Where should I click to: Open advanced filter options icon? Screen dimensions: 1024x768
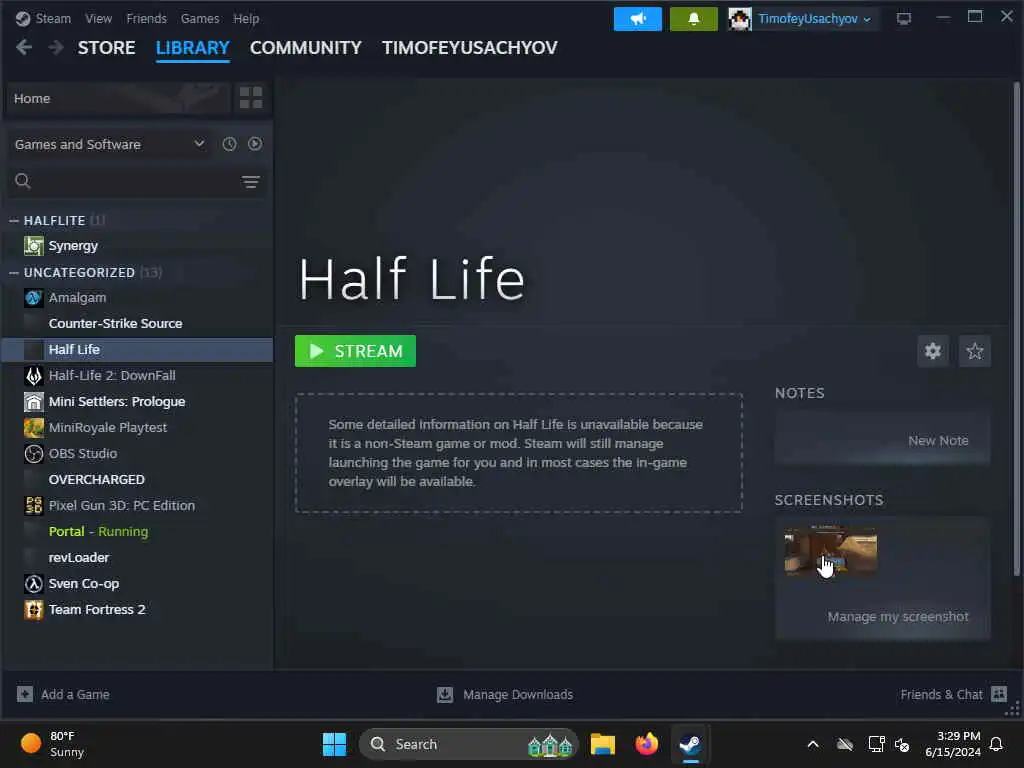(251, 182)
